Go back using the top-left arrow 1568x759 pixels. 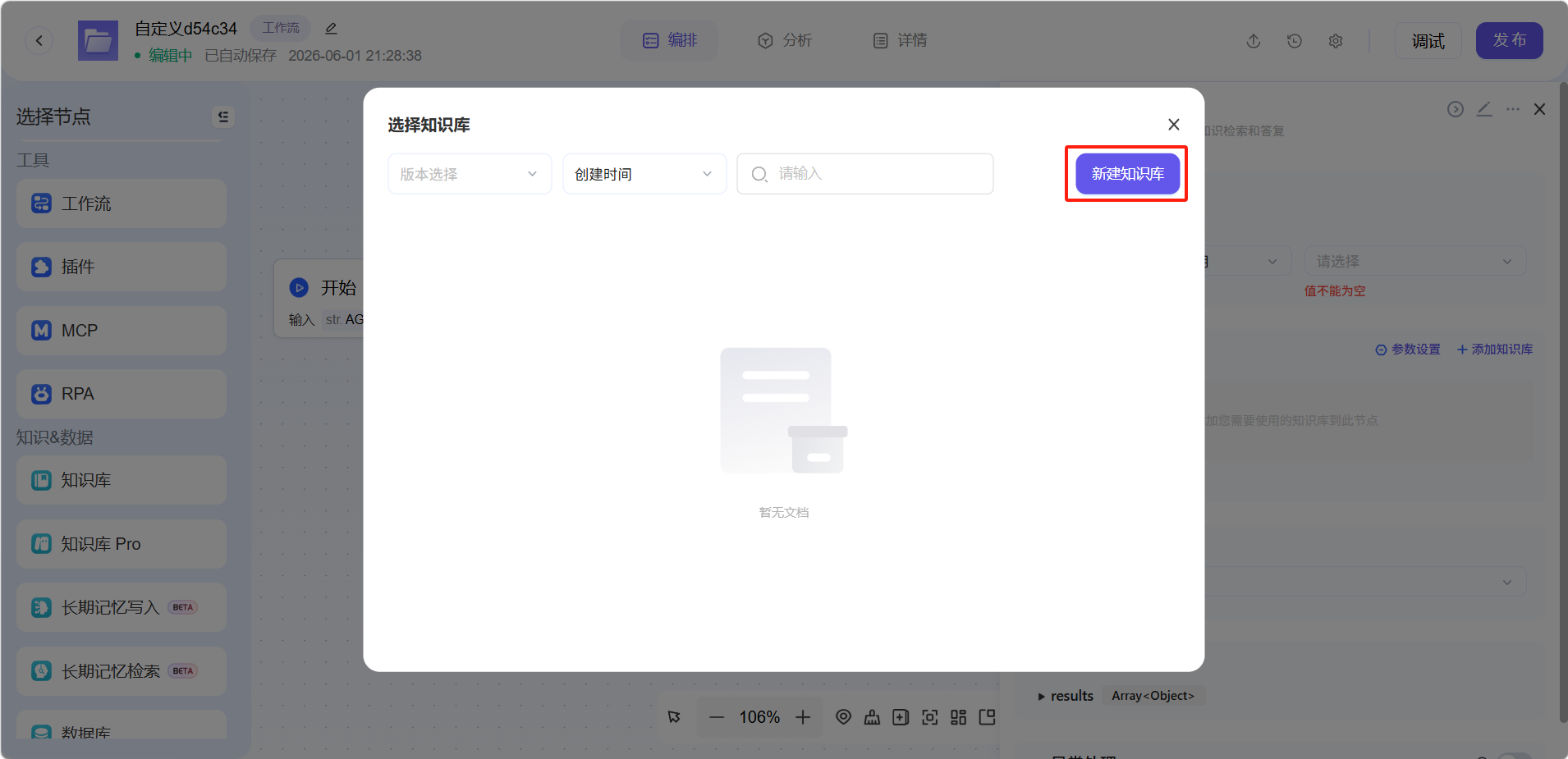[x=39, y=40]
